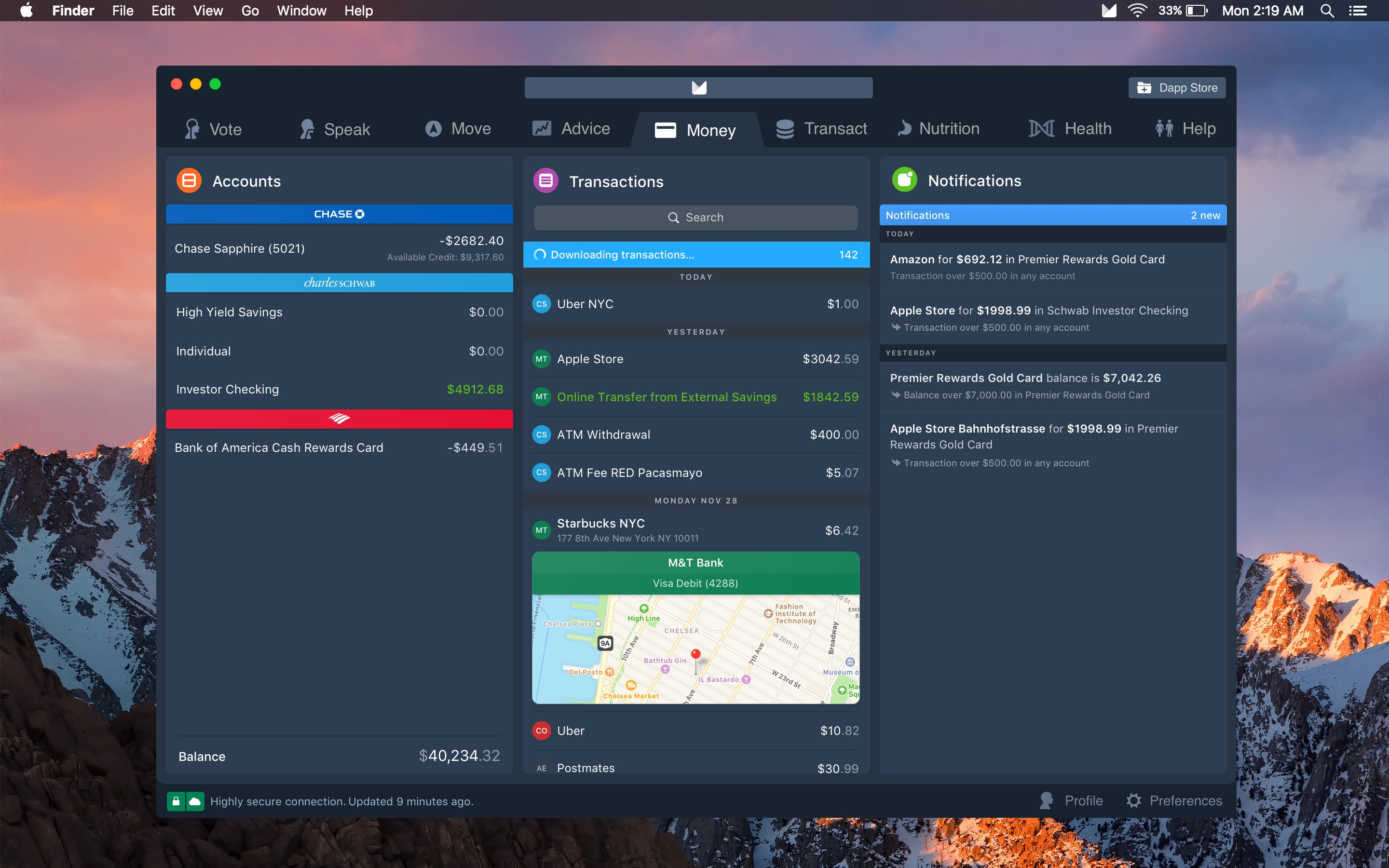Open the Nutrition tab
This screenshot has height=868, width=1389.
click(939, 129)
